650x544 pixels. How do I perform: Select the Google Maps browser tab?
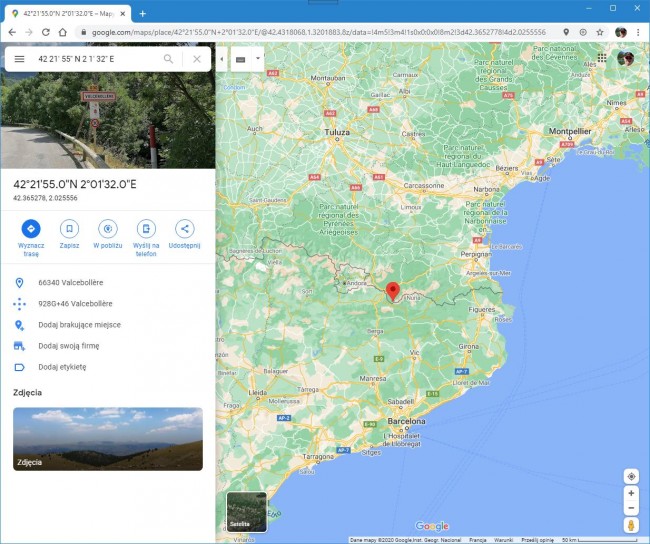[x=68, y=14]
